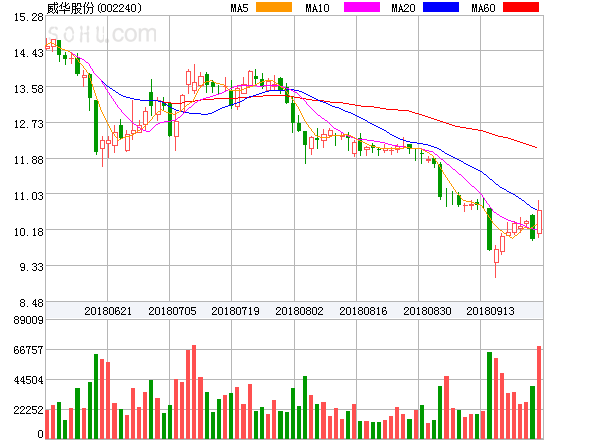Click the 20180621 date label
Image resolution: width=600 pixels, height=440 pixels.
pyautogui.click(x=108, y=311)
